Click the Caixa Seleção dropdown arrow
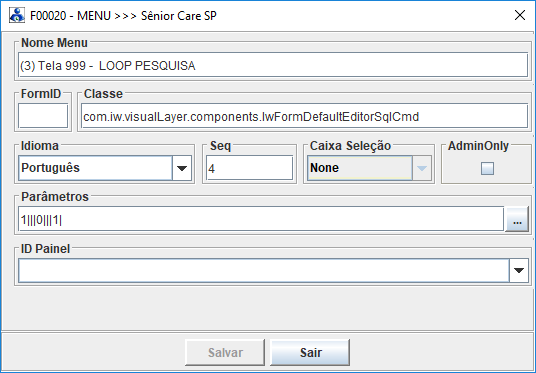 coord(422,168)
